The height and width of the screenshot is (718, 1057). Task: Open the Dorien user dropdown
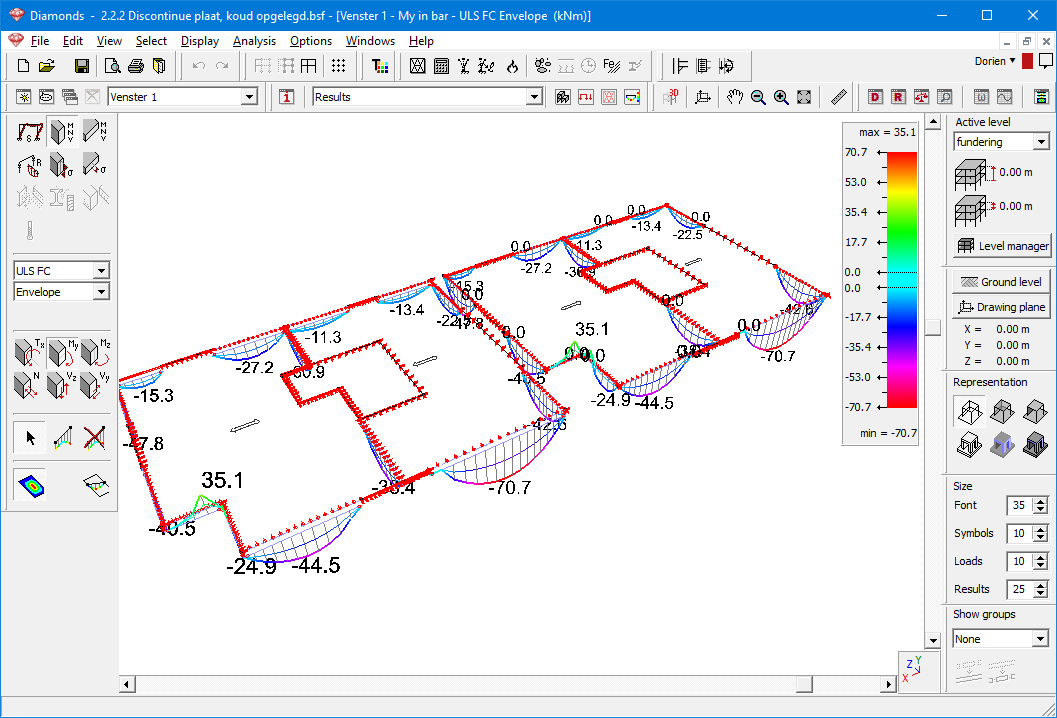995,61
